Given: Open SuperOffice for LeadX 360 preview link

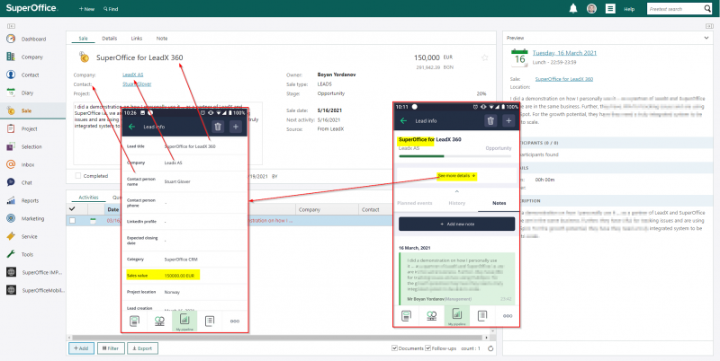Looking at the screenshot, I should coord(564,79).
